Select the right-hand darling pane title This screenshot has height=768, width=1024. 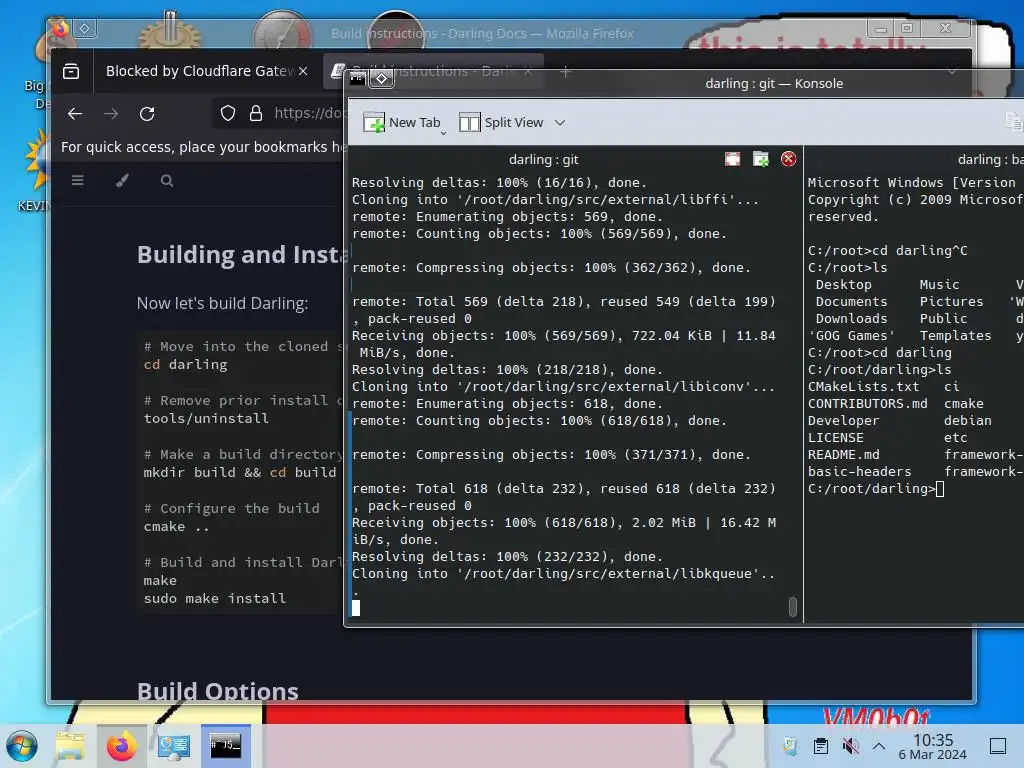[x=989, y=159]
